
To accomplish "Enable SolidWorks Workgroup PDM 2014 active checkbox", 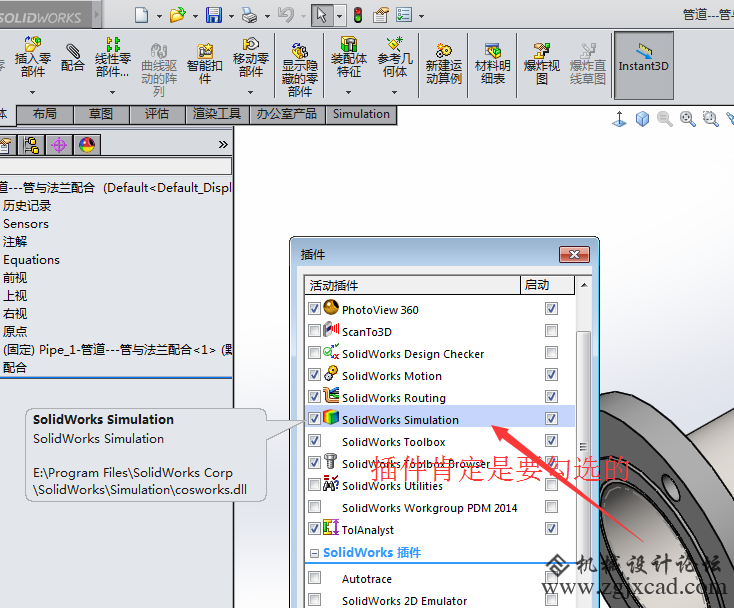I will (x=314, y=506).
